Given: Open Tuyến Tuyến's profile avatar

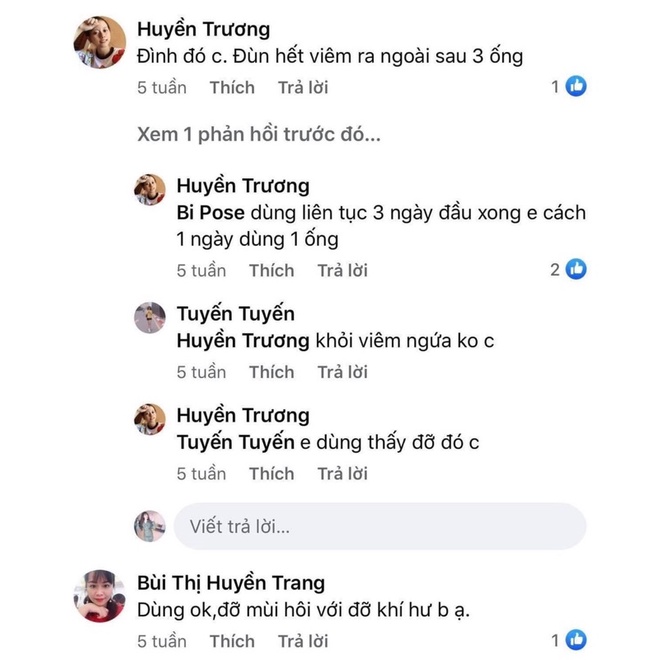Looking at the screenshot, I should click(x=150, y=317).
